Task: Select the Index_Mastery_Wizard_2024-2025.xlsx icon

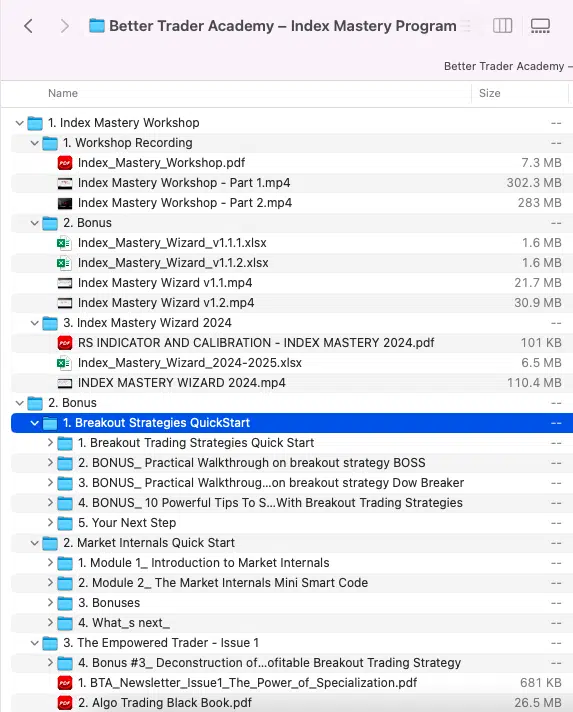Action: pyautogui.click(x=64, y=363)
